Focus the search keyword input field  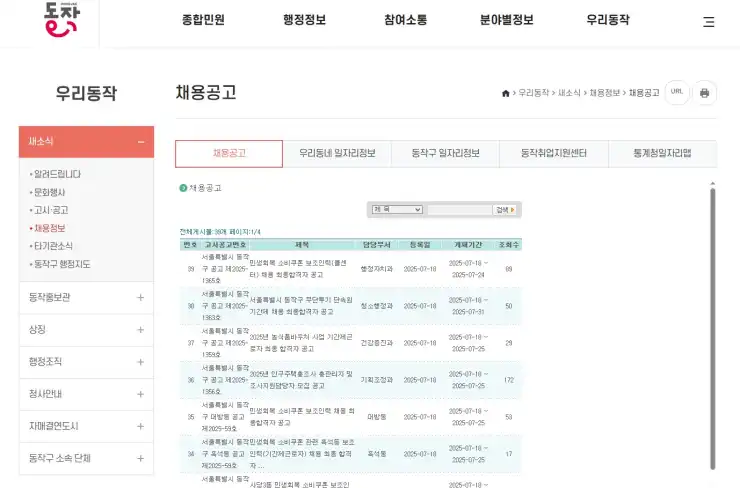tap(459, 210)
